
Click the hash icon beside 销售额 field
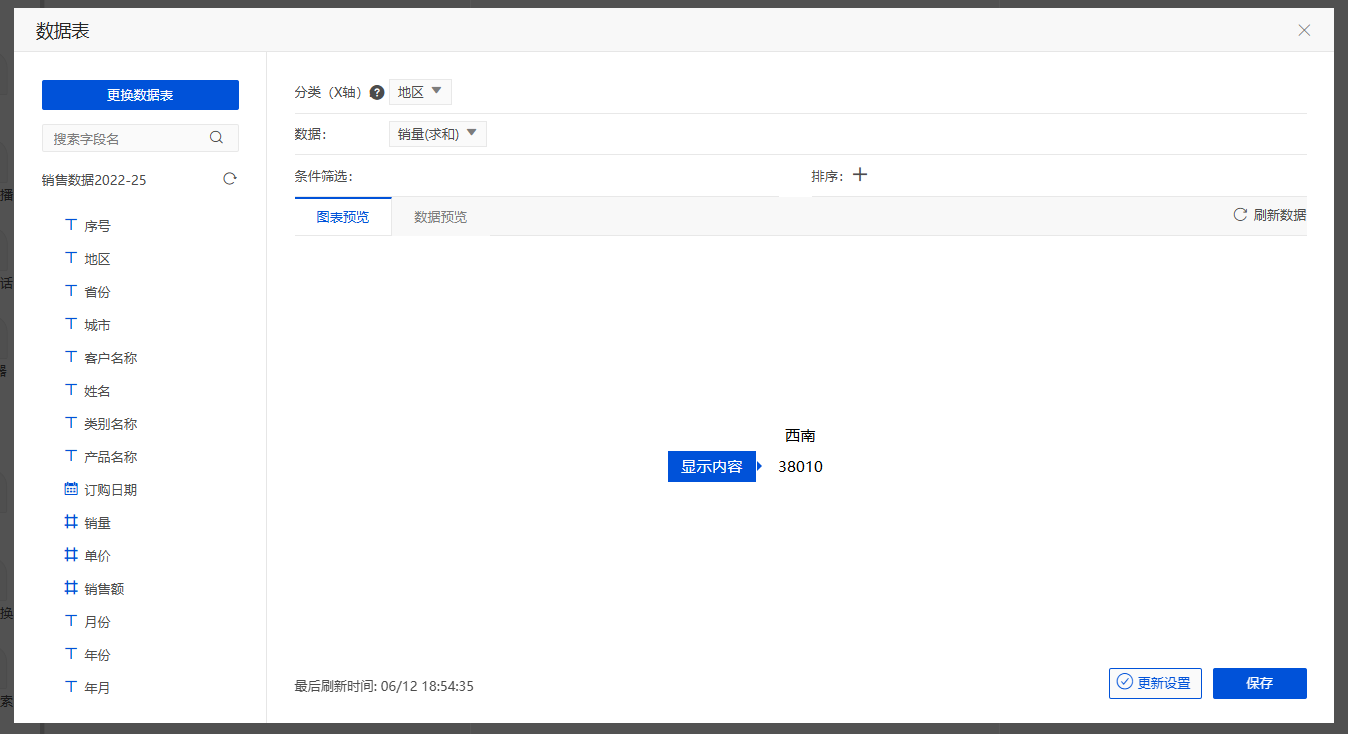pos(71,588)
